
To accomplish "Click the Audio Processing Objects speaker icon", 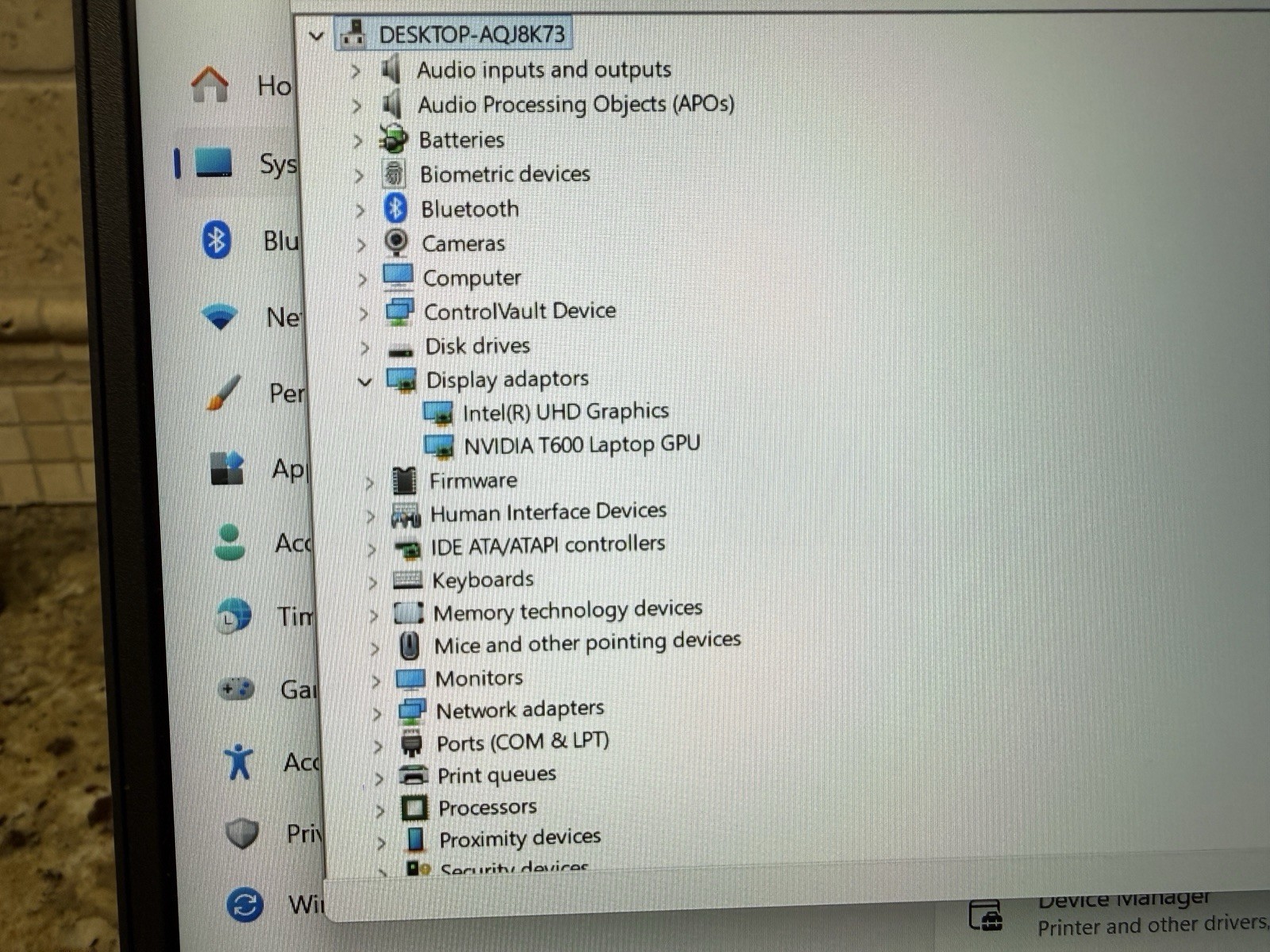I will pyautogui.click(x=391, y=105).
